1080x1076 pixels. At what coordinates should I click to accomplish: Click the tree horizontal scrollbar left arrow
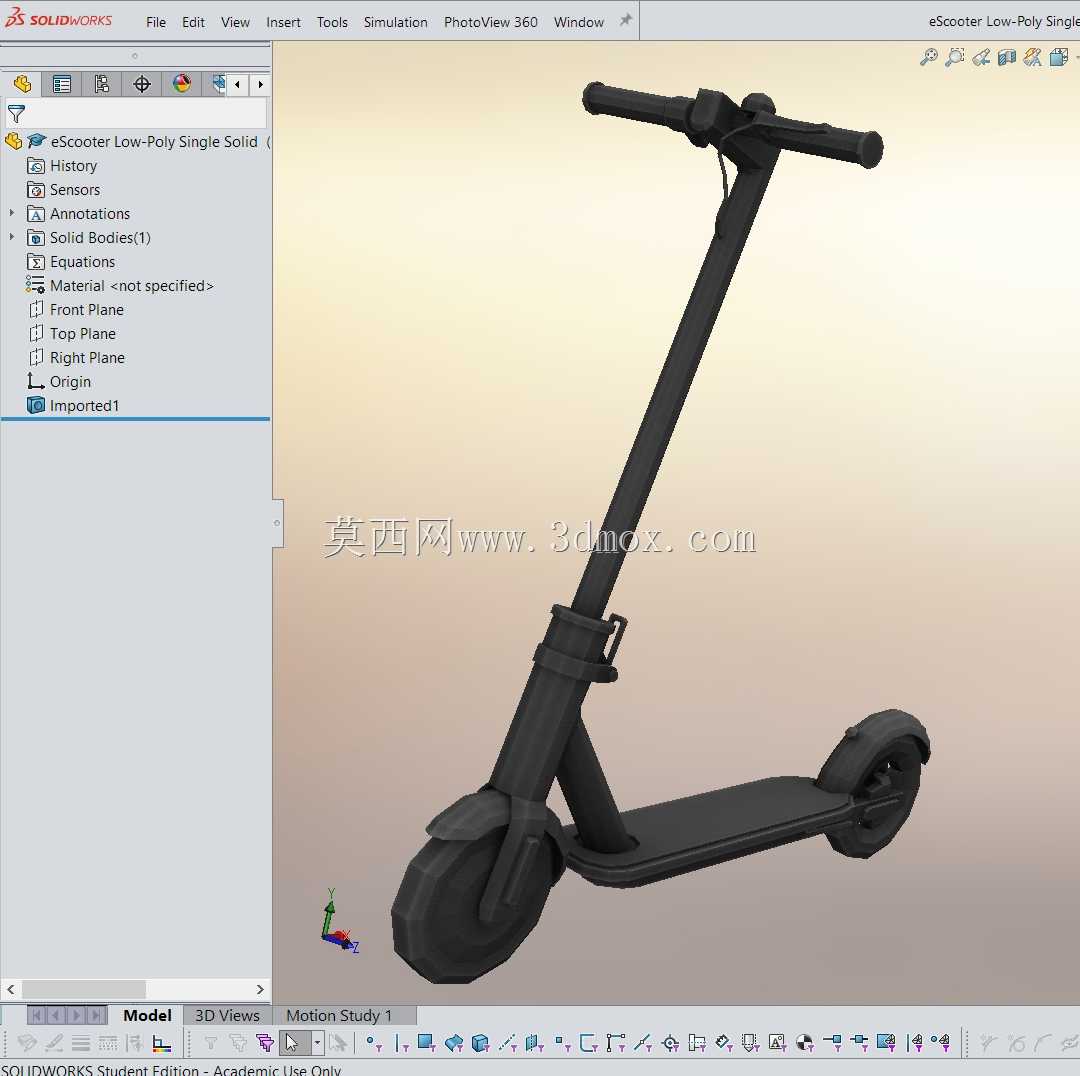pyautogui.click(x=10, y=989)
